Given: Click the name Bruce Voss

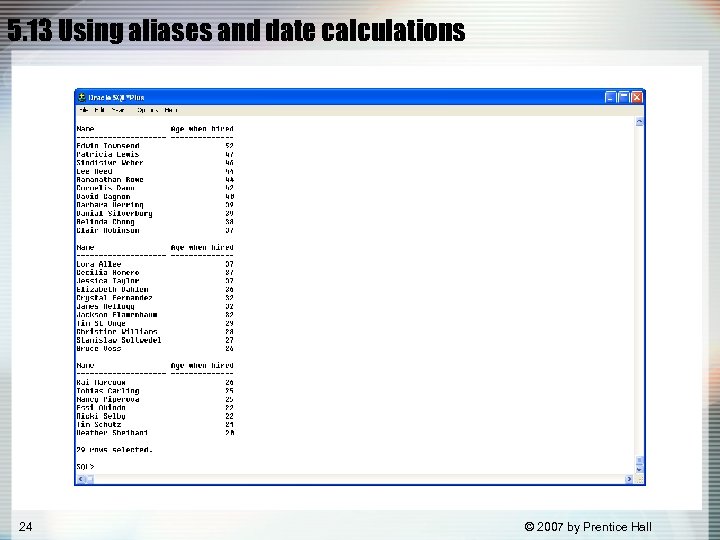Looking at the screenshot, I should [99, 349].
